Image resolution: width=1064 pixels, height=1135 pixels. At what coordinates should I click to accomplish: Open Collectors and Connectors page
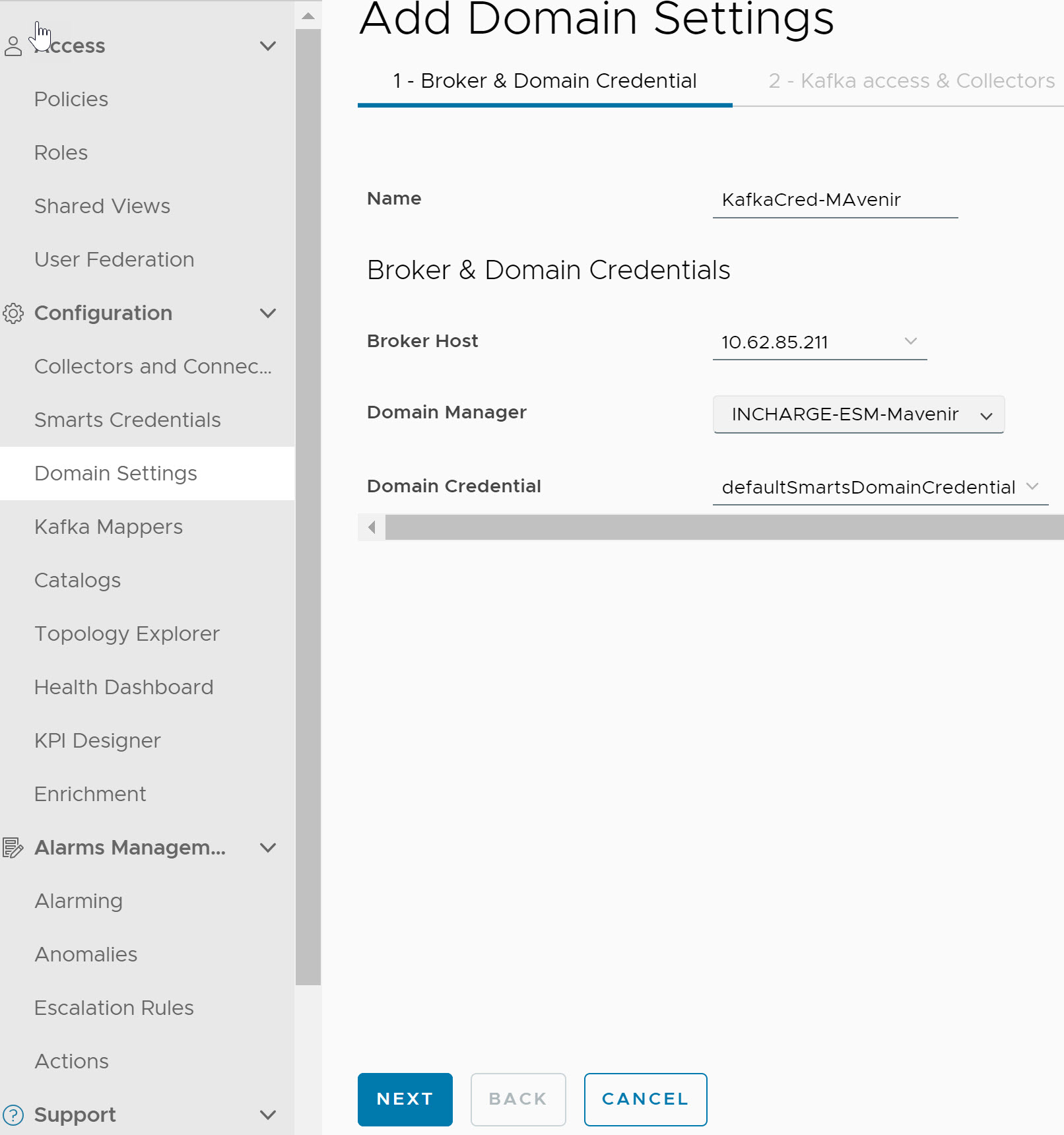coord(153,366)
